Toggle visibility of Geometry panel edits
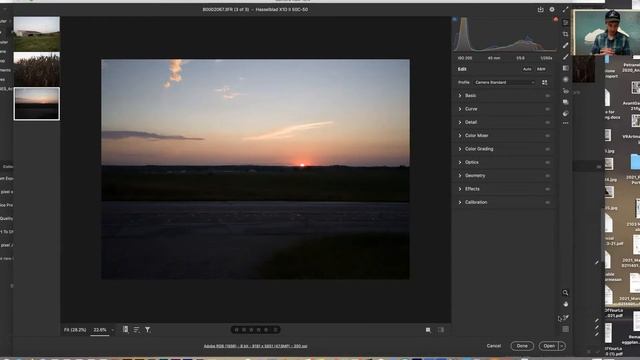640x360 pixels. point(547,176)
